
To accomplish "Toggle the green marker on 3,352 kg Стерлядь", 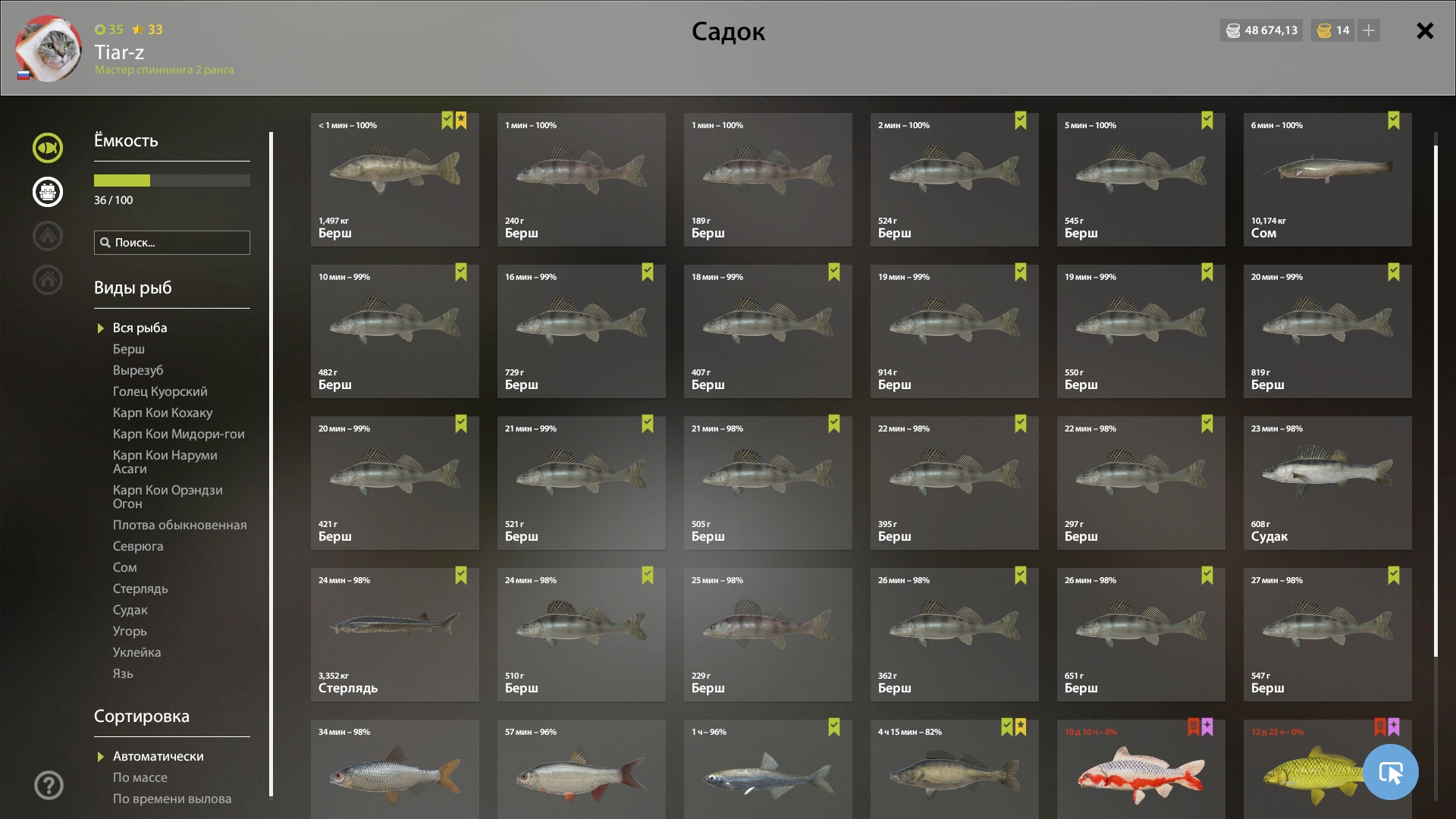I will pyautogui.click(x=461, y=576).
